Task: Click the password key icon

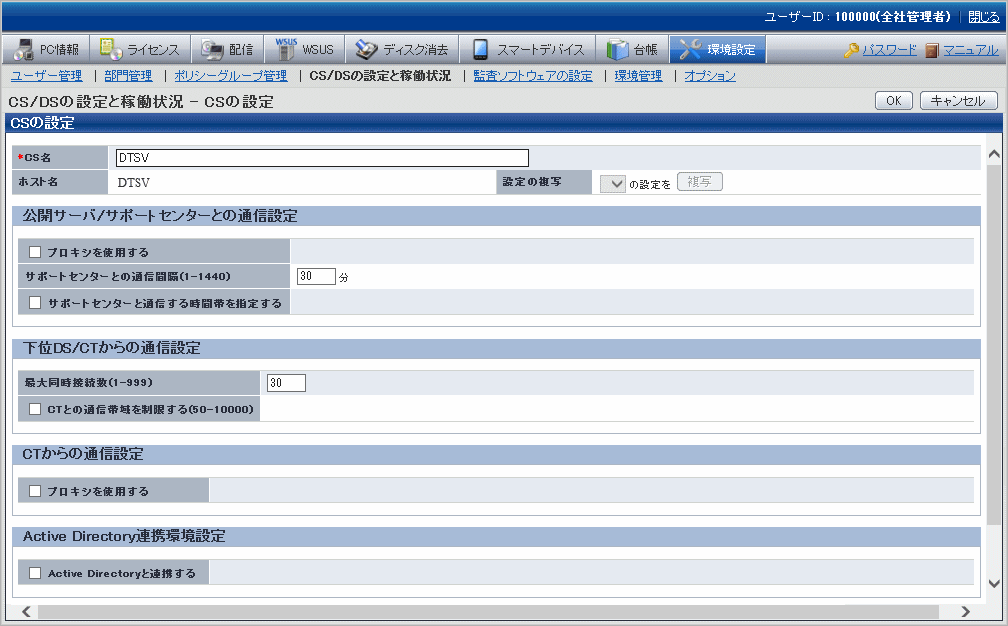Action: tap(852, 50)
